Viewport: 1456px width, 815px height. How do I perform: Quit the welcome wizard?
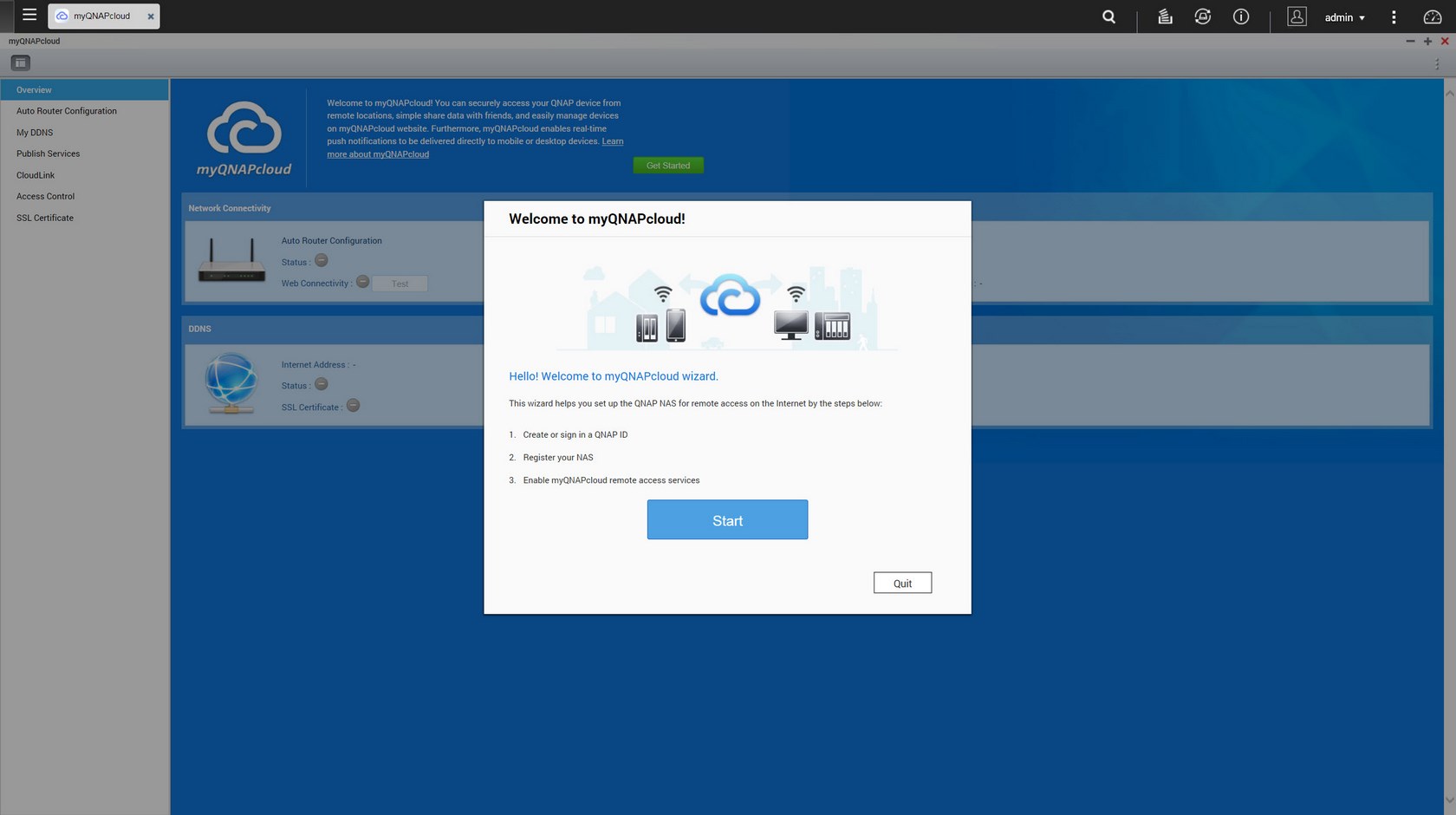coord(902,583)
